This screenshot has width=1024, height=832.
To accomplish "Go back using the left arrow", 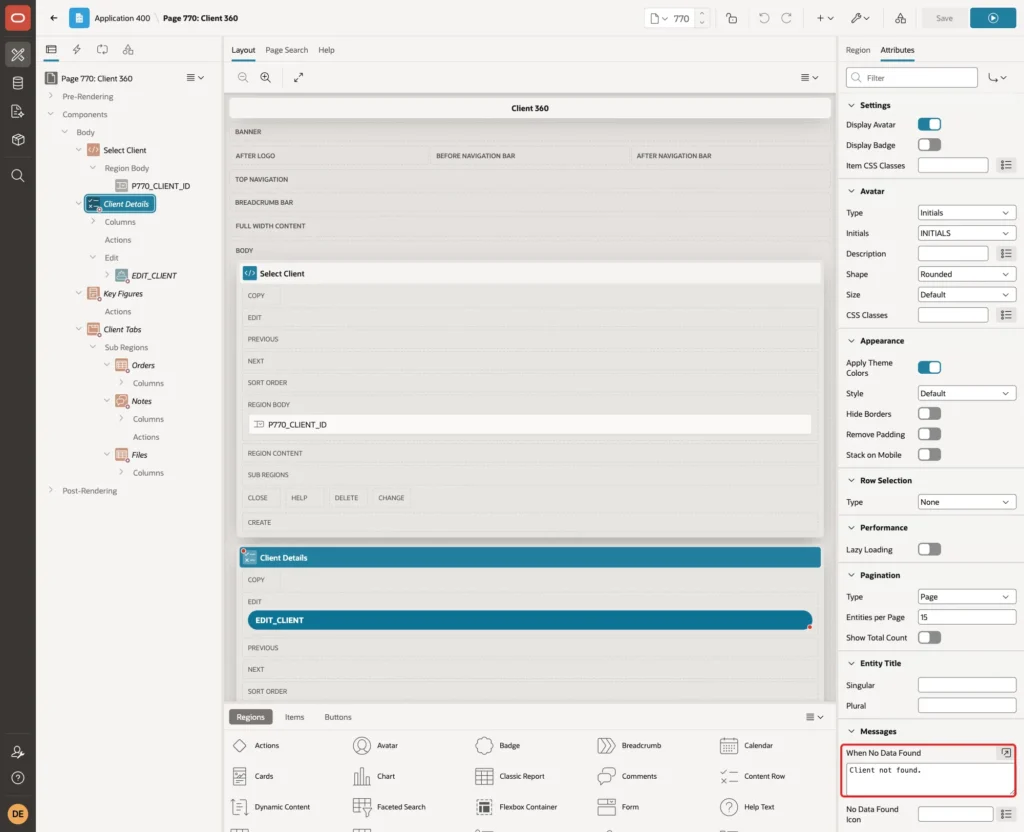I will pyautogui.click(x=54, y=18).
